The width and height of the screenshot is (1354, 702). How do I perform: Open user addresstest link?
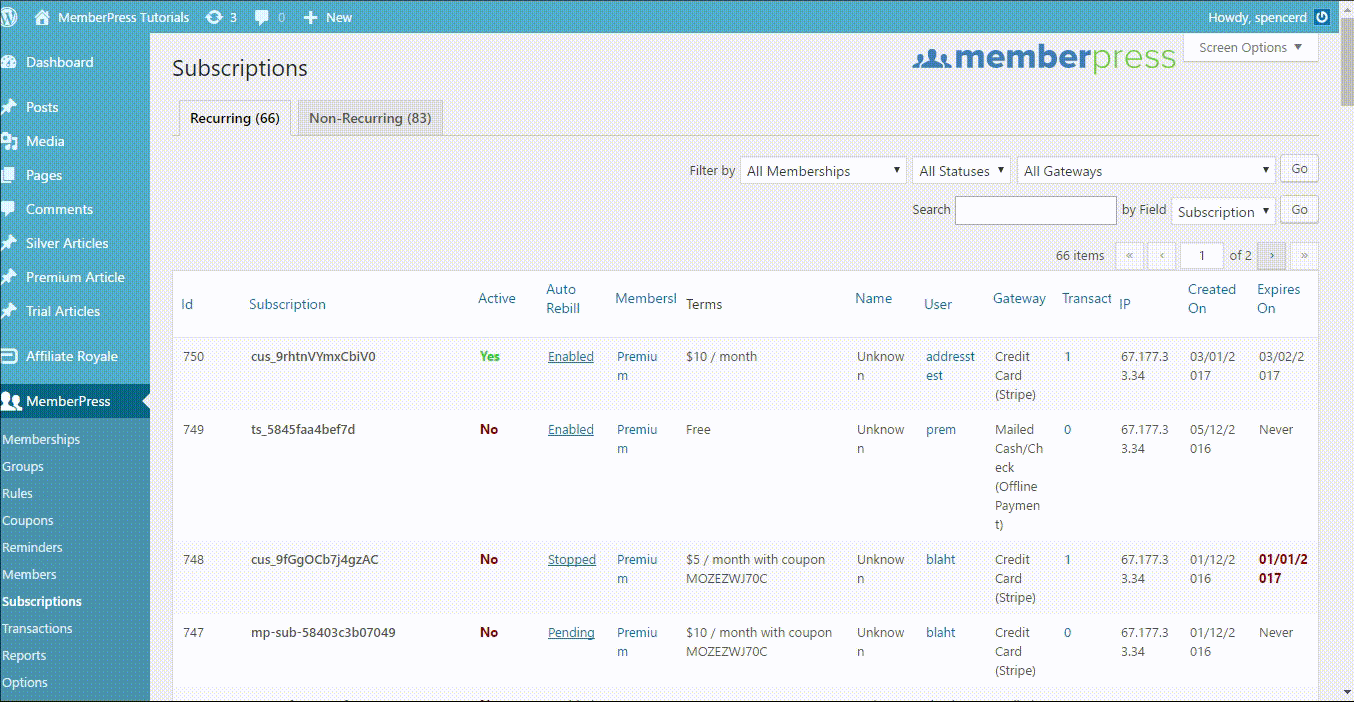click(x=950, y=366)
